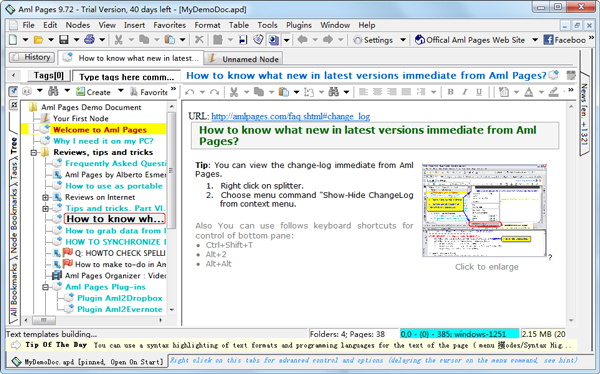Switch to the vertical Node Bookmarks tab
This screenshot has width=600, height=374.
tap(14, 221)
